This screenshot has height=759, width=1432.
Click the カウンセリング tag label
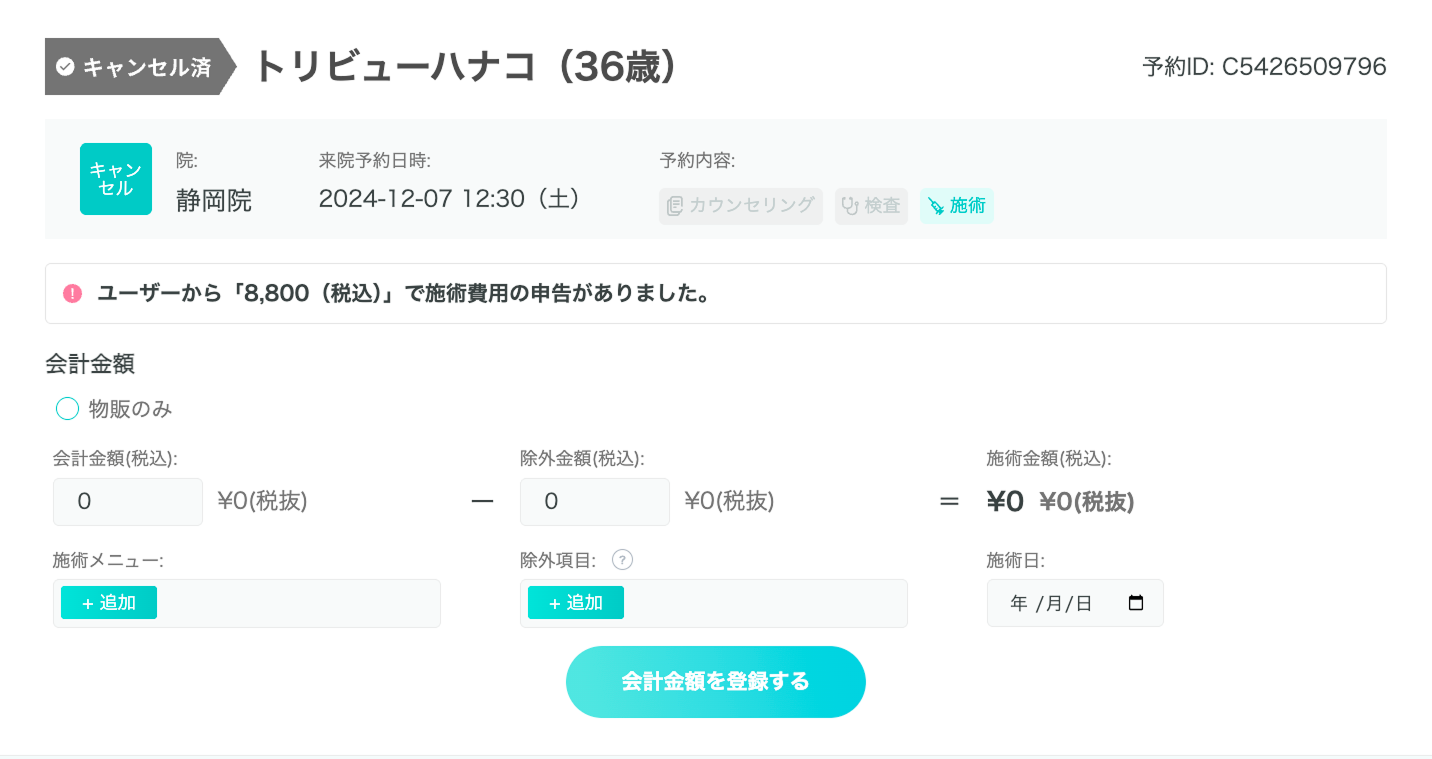coord(752,206)
